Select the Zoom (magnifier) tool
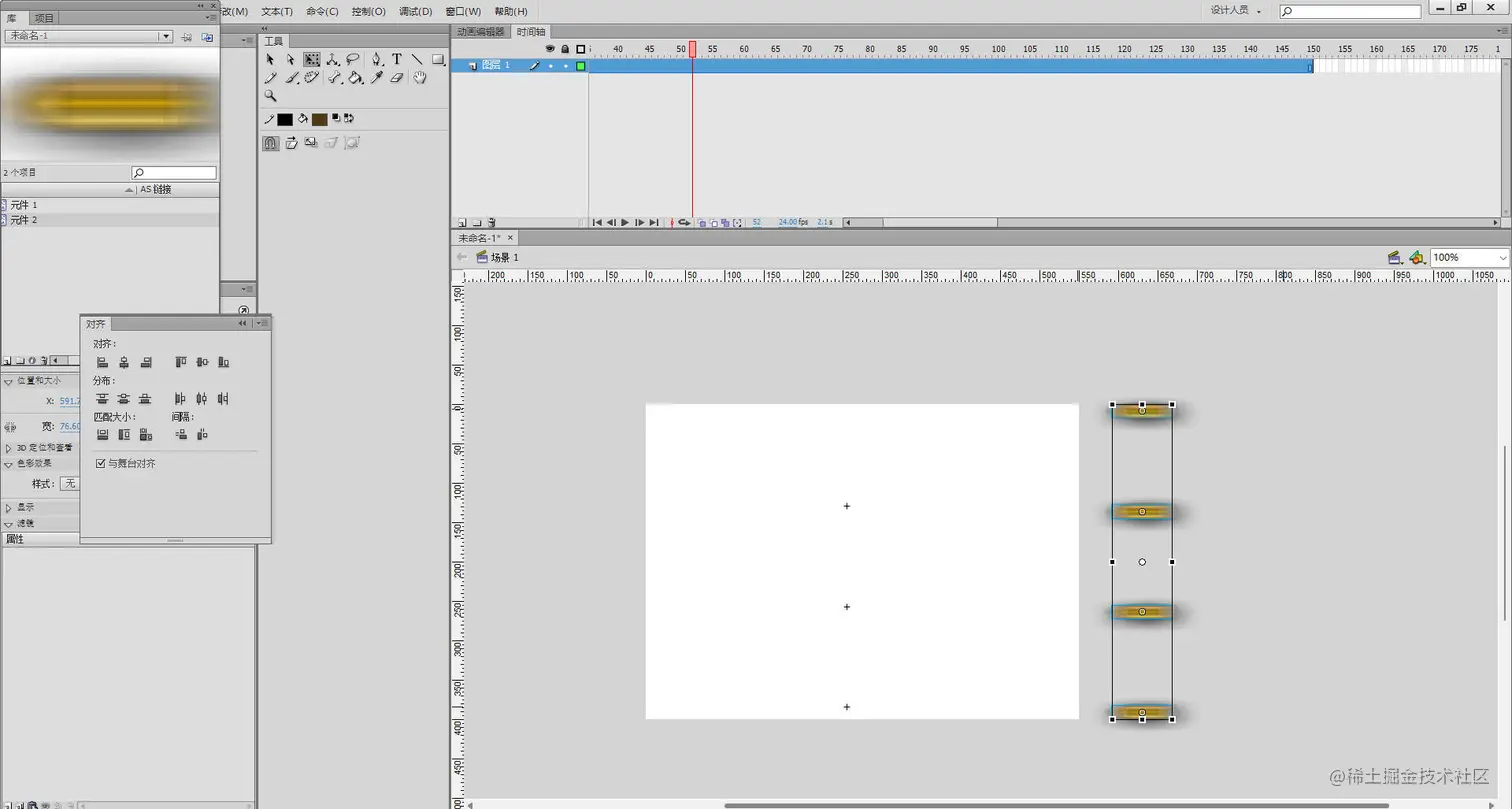Viewport: 1512px width, 809px height. 271,96
